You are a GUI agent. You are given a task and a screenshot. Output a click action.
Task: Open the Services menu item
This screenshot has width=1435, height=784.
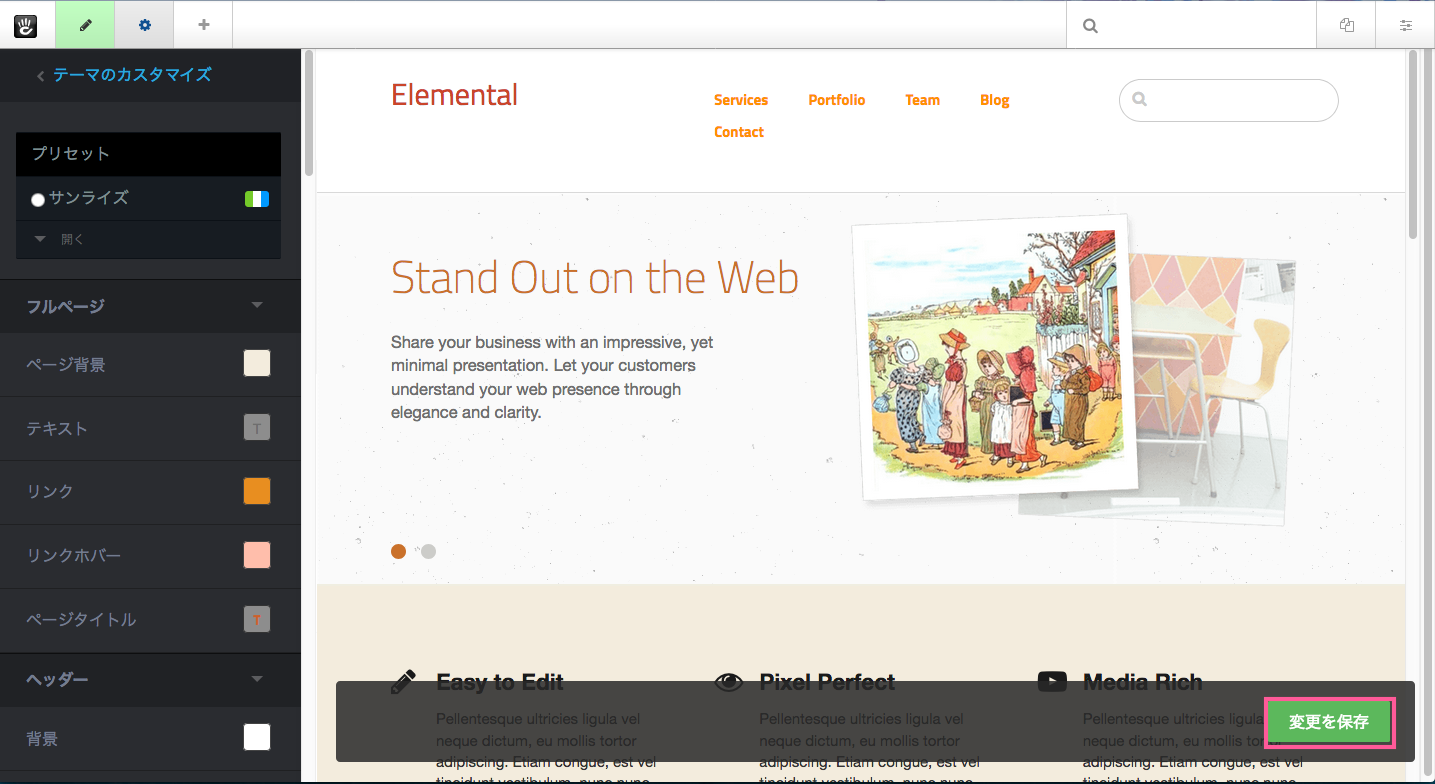(x=740, y=100)
